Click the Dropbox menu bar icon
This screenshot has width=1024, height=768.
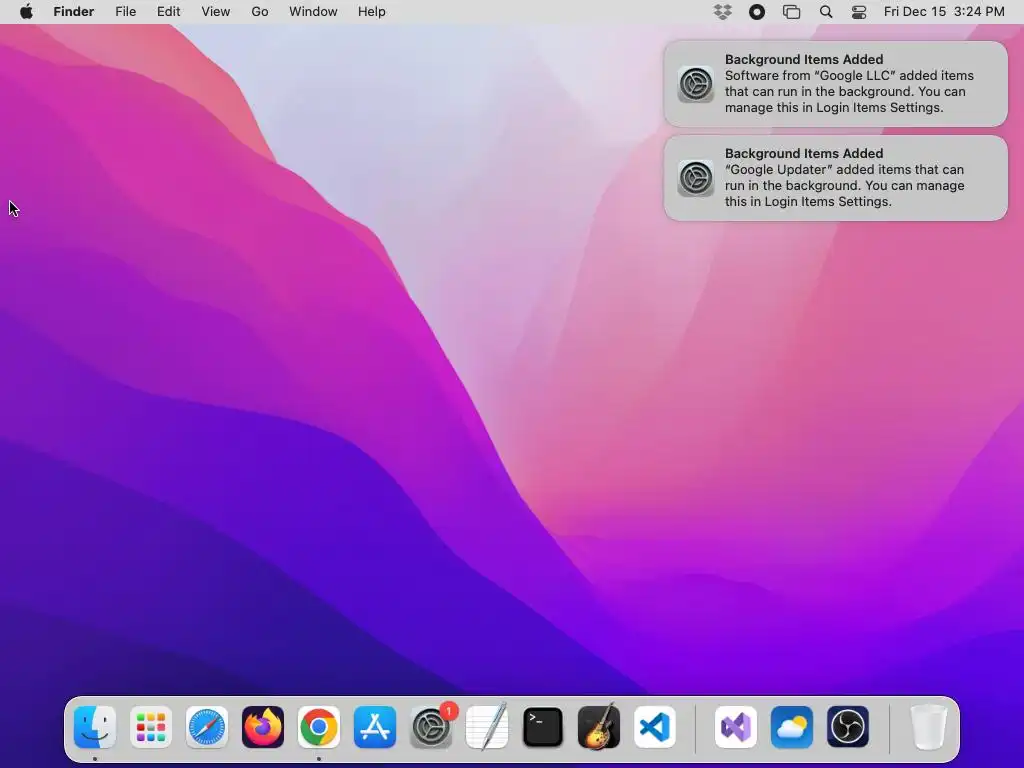pyautogui.click(x=722, y=12)
